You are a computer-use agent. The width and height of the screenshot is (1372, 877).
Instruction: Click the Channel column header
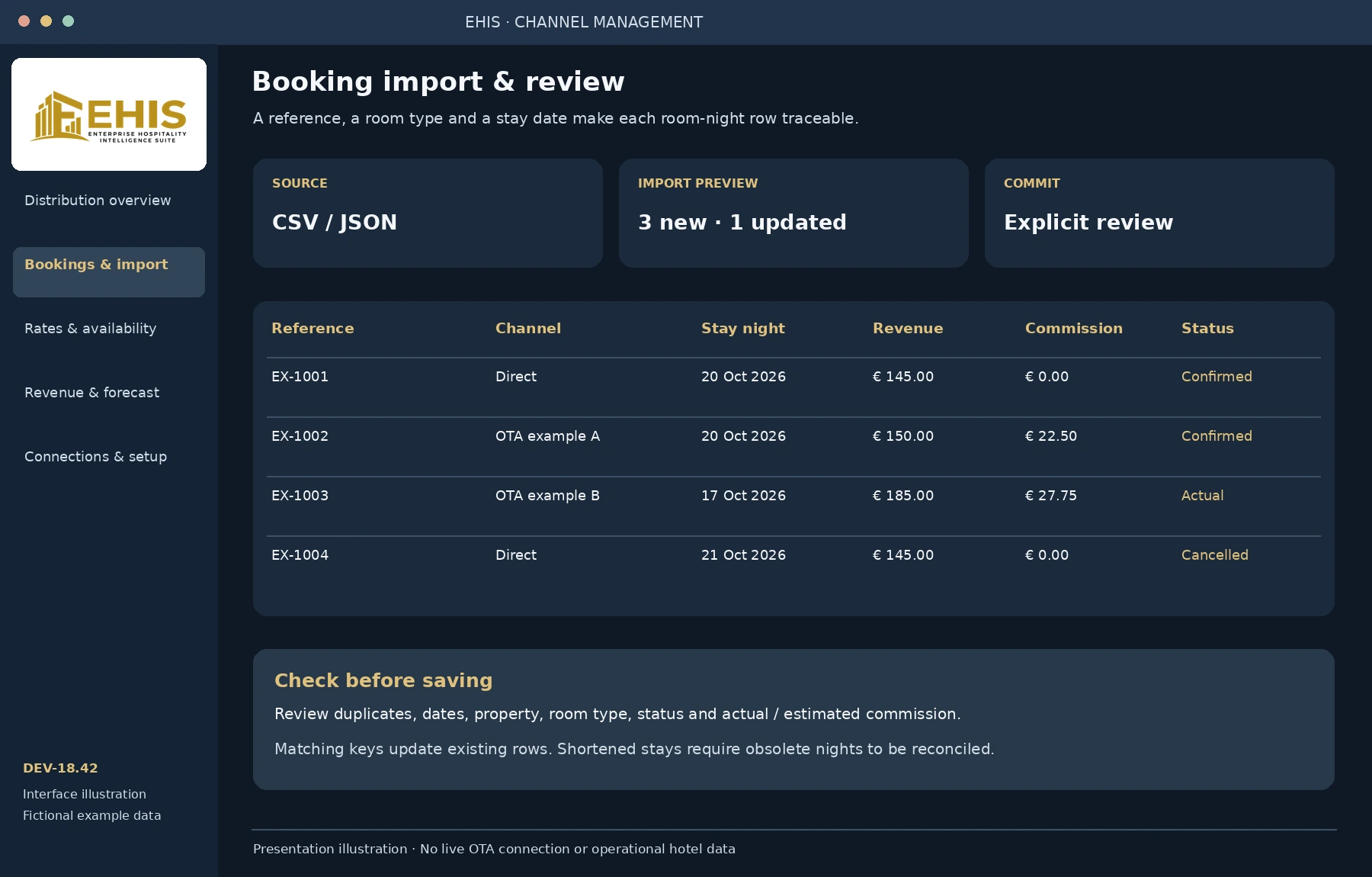pos(528,329)
